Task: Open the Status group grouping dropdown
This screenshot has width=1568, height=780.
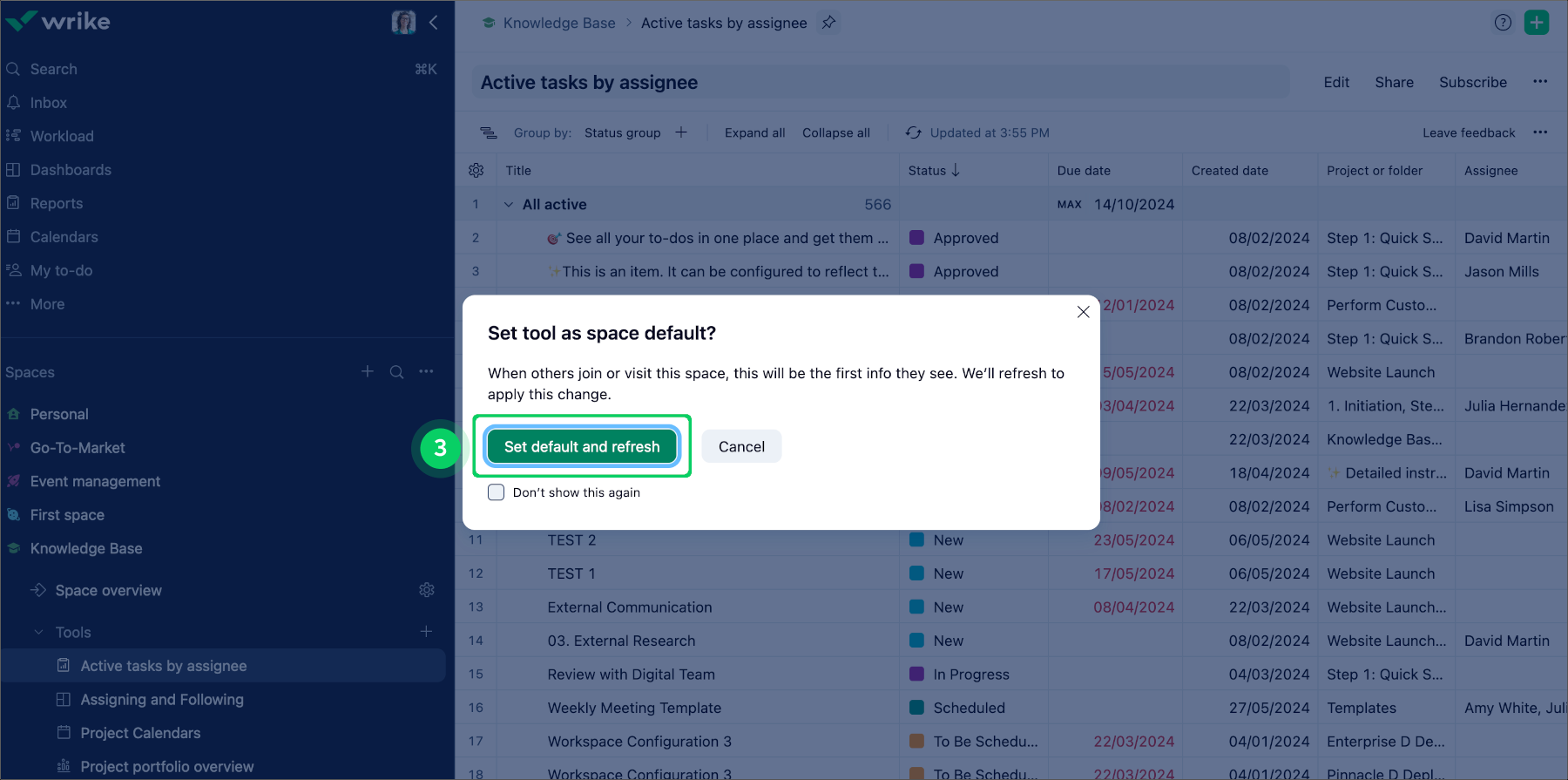Action: pyautogui.click(x=622, y=132)
